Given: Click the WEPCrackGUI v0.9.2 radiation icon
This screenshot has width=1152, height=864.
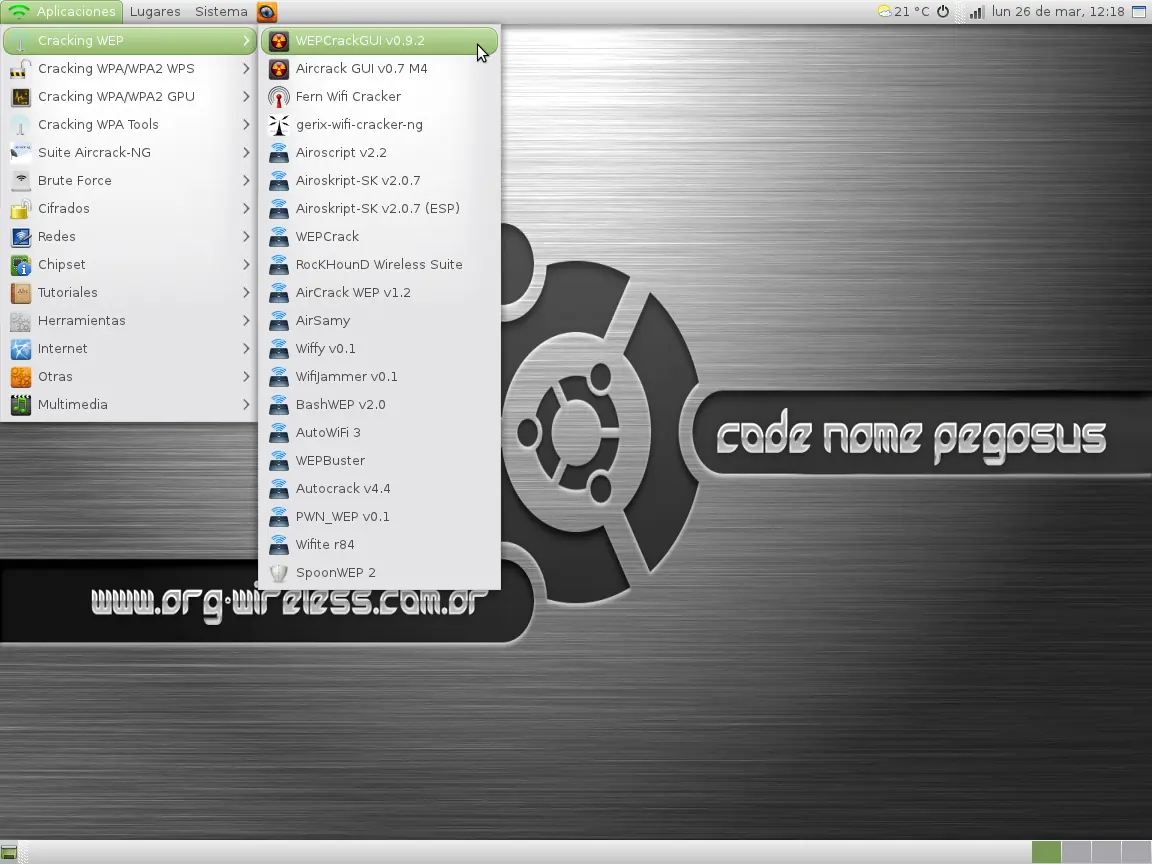Looking at the screenshot, I should (x=278, y=41).
